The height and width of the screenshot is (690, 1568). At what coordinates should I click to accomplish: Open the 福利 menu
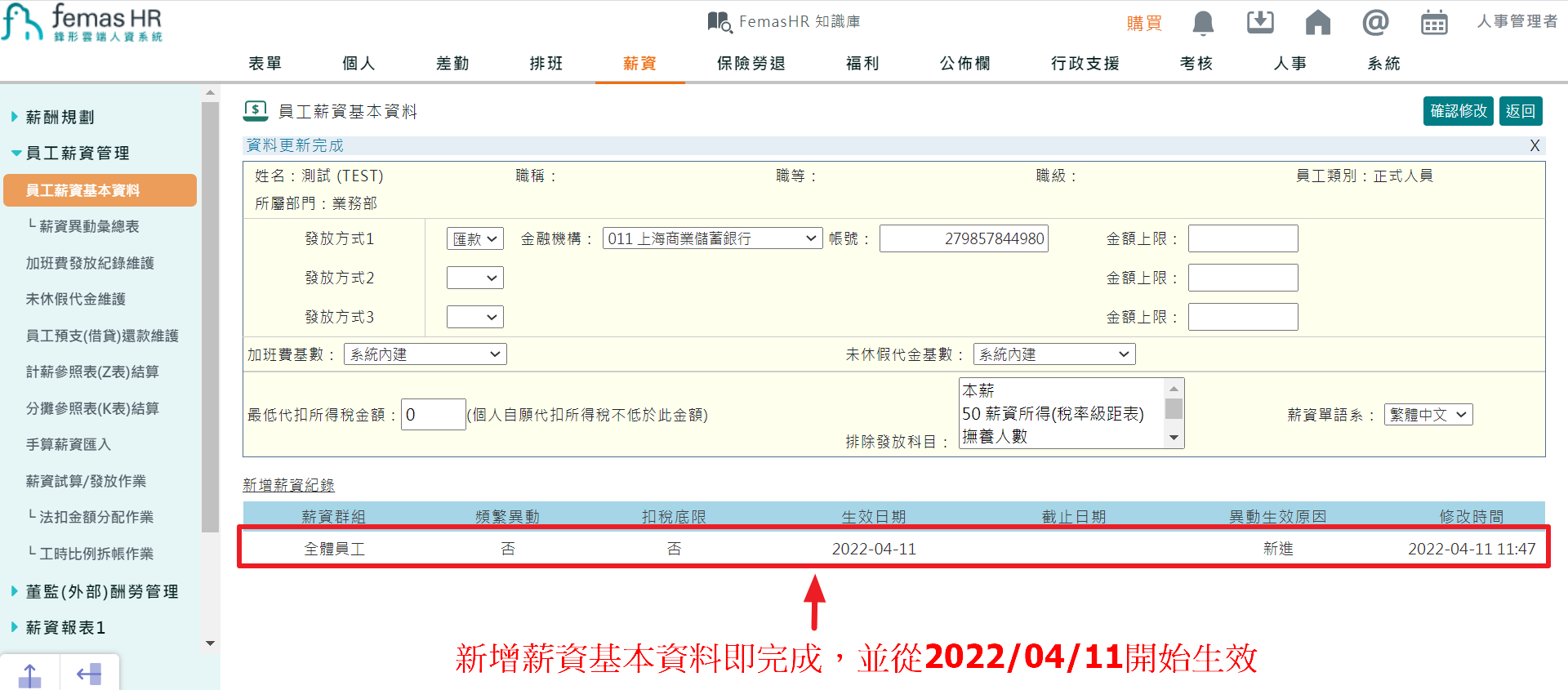(862, 63)
